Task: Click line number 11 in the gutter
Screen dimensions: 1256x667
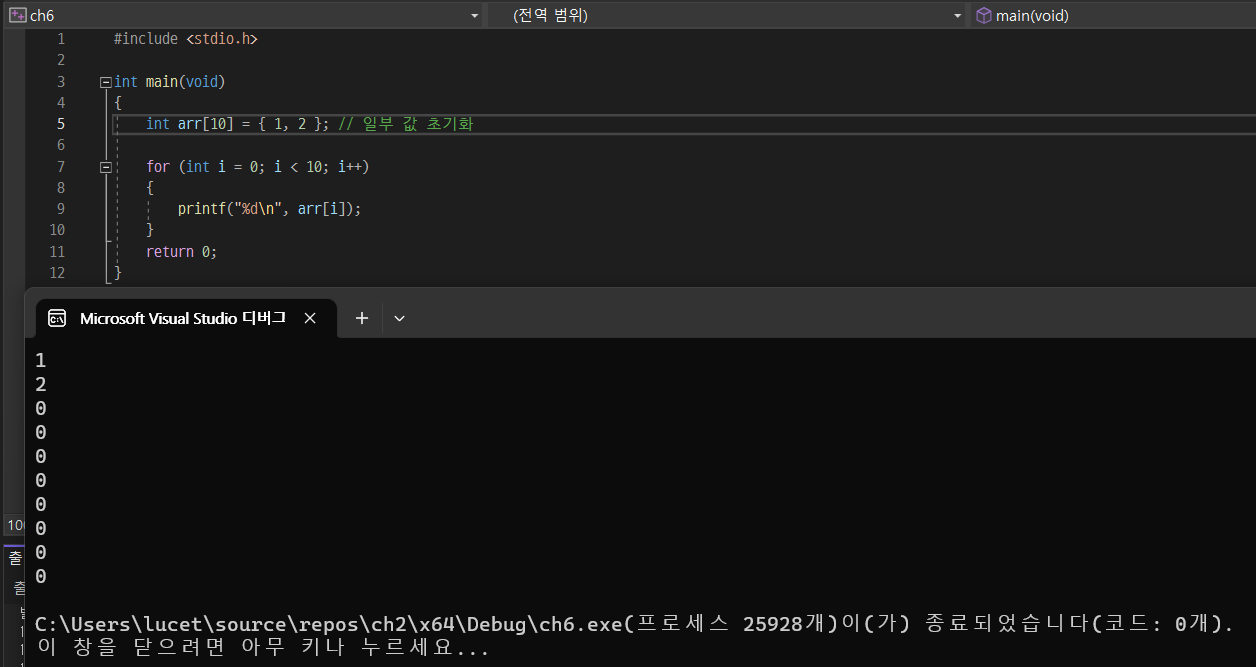Action: pyautogui.click(x=57, y=252)
